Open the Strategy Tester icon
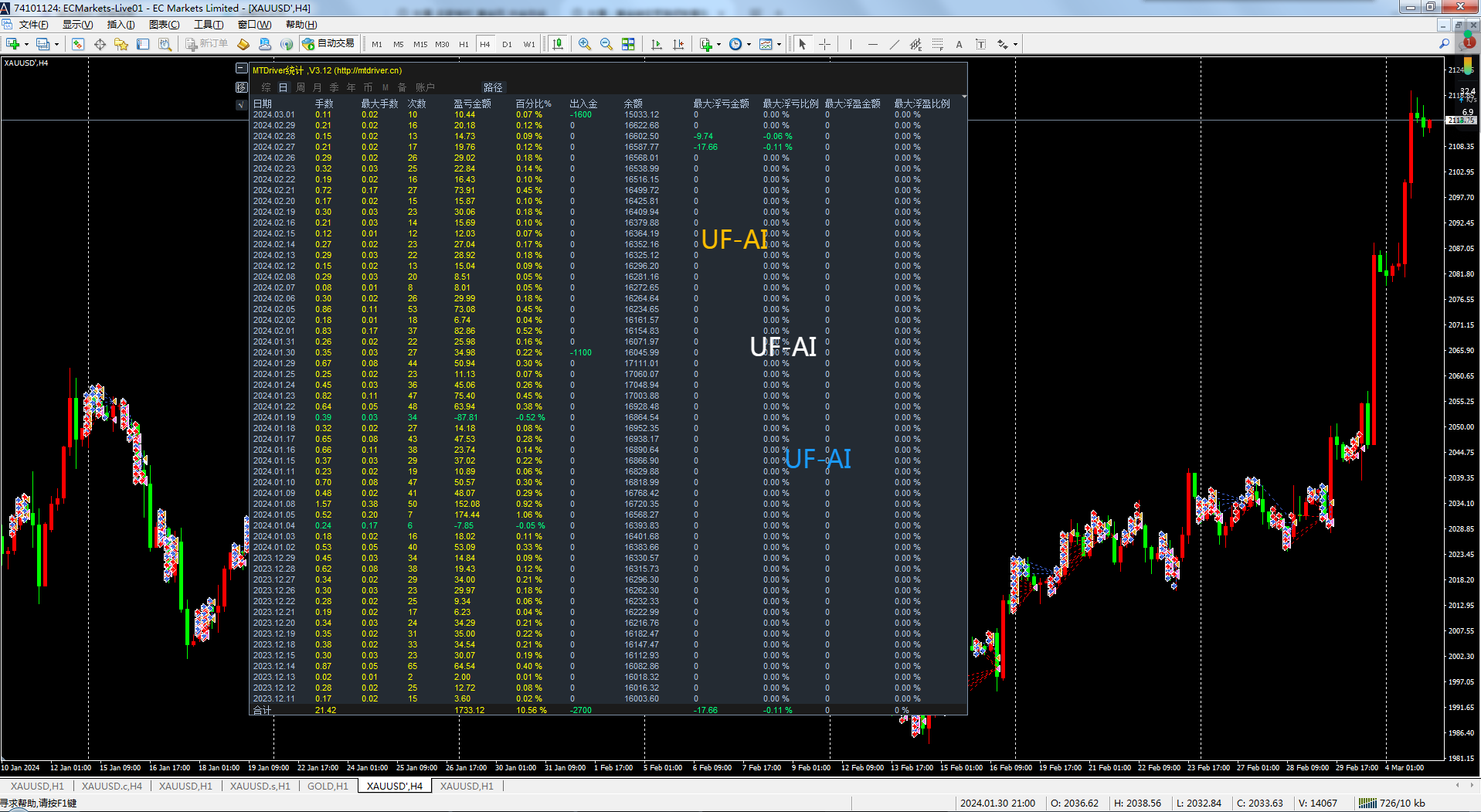 click(165, 44)
